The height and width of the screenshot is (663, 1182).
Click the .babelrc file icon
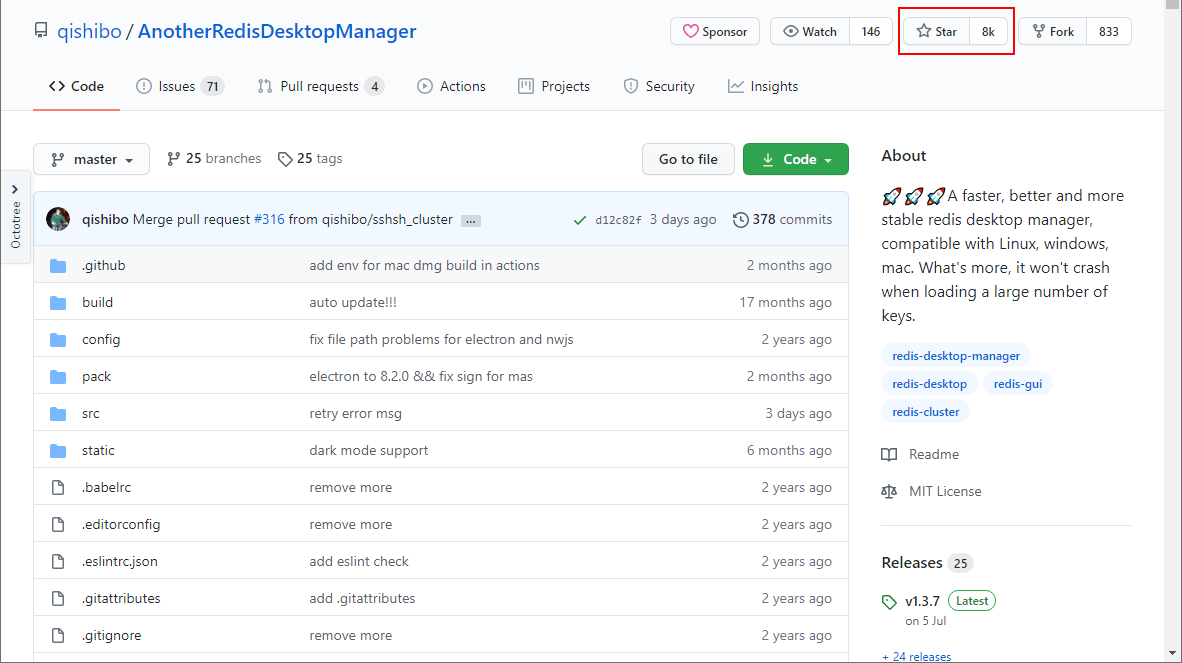coord(58,487)
